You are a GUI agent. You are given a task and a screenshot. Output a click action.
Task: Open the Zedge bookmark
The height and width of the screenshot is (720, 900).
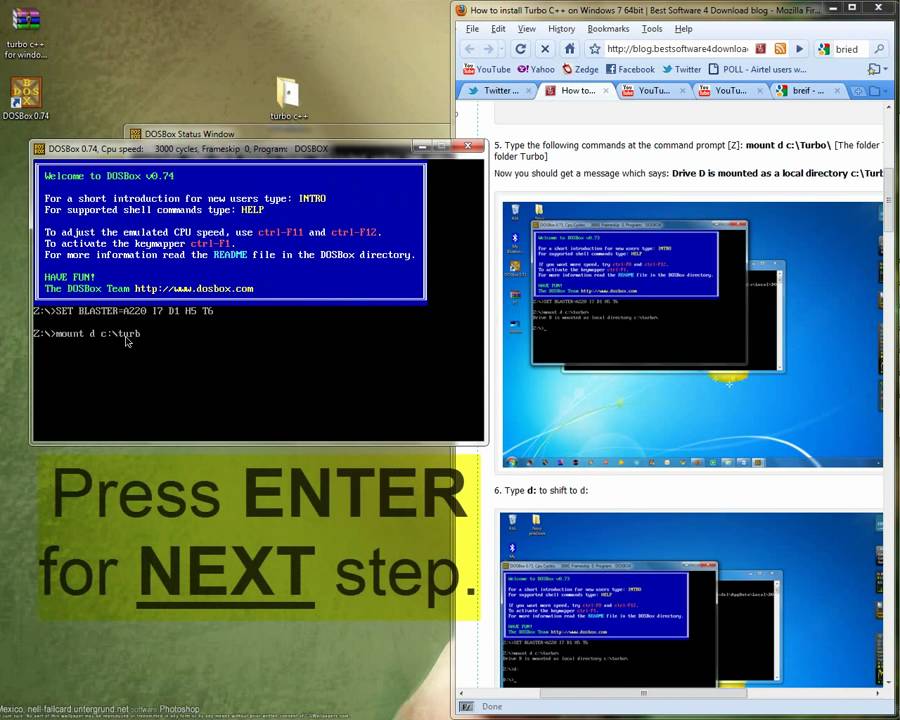pos(580,69)
